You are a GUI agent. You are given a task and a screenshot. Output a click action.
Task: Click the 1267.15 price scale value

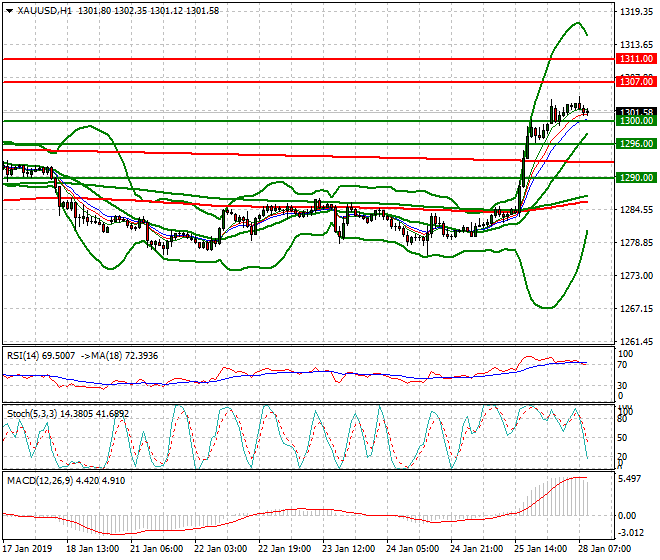coord(636,309)
